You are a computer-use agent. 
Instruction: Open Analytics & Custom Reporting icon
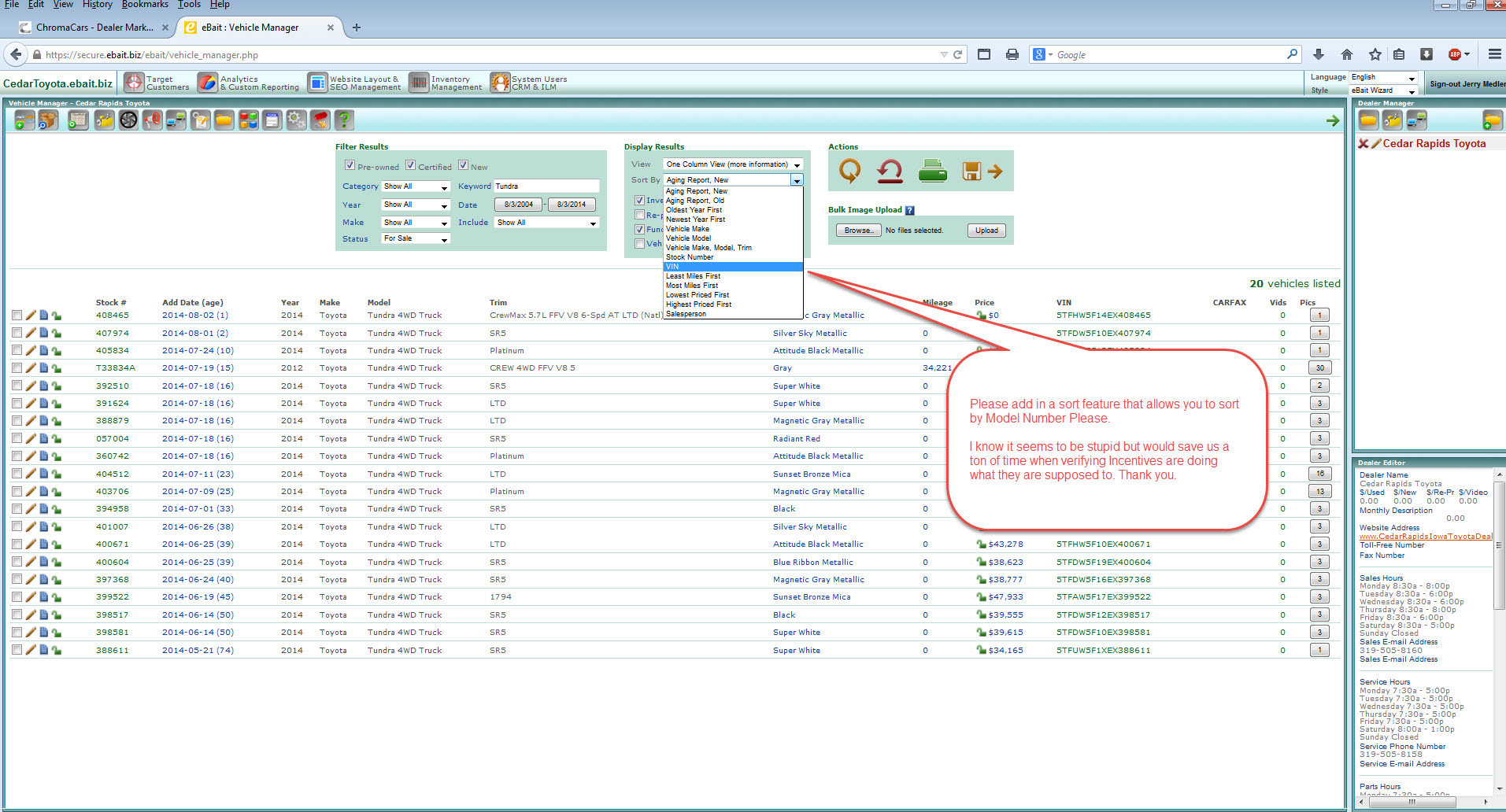(x=208, y=83)
